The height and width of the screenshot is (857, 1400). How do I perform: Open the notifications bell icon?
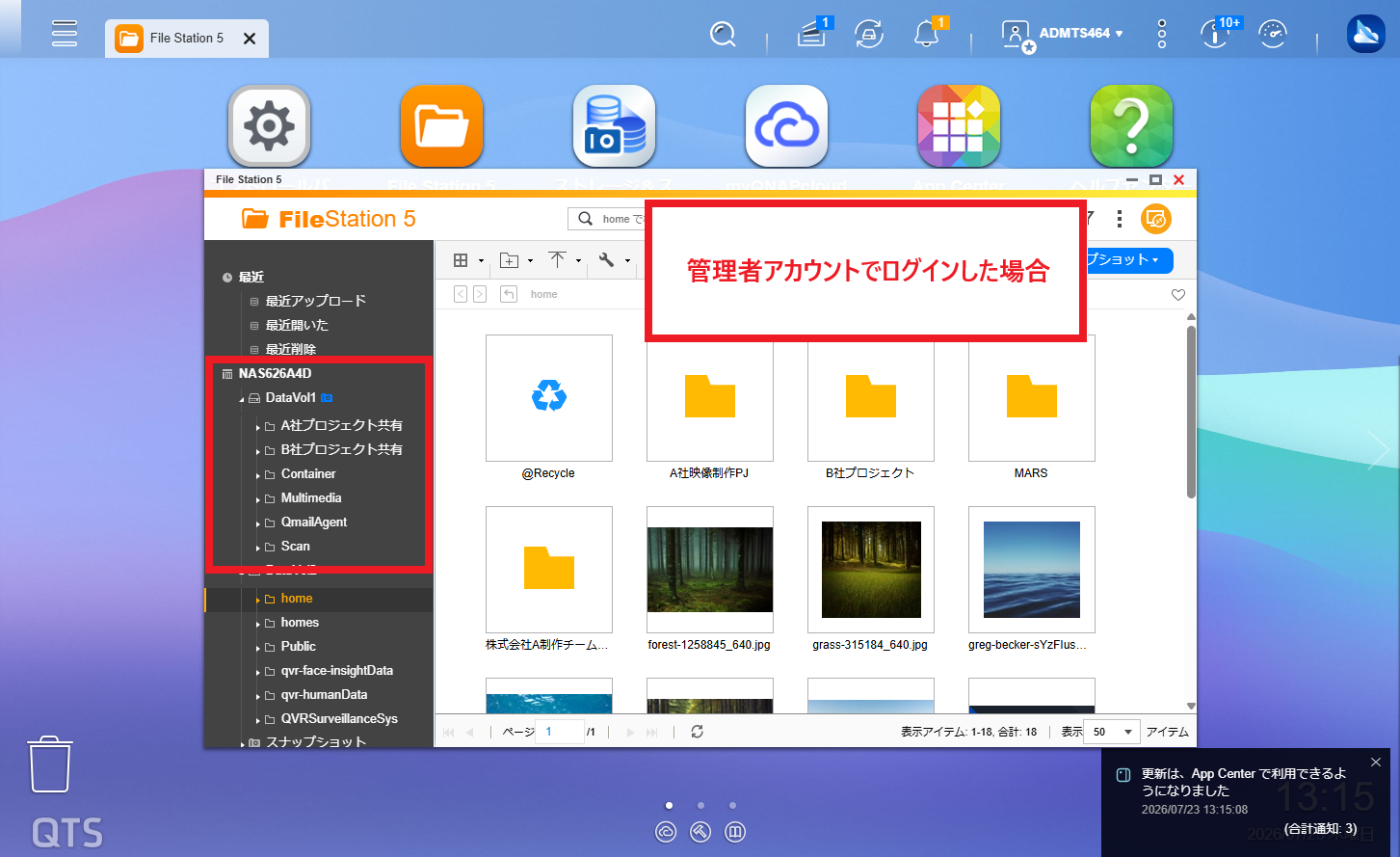[x=926, y=34]
